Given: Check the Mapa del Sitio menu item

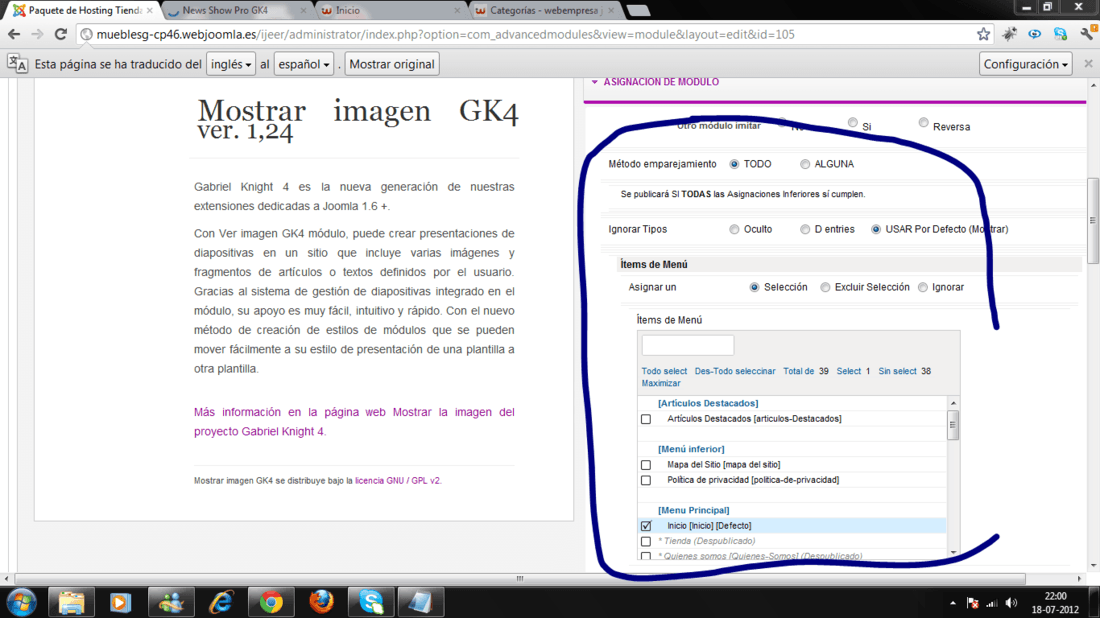Looking at the screenshot, I should pyautogui.click(x=645, y=464).
